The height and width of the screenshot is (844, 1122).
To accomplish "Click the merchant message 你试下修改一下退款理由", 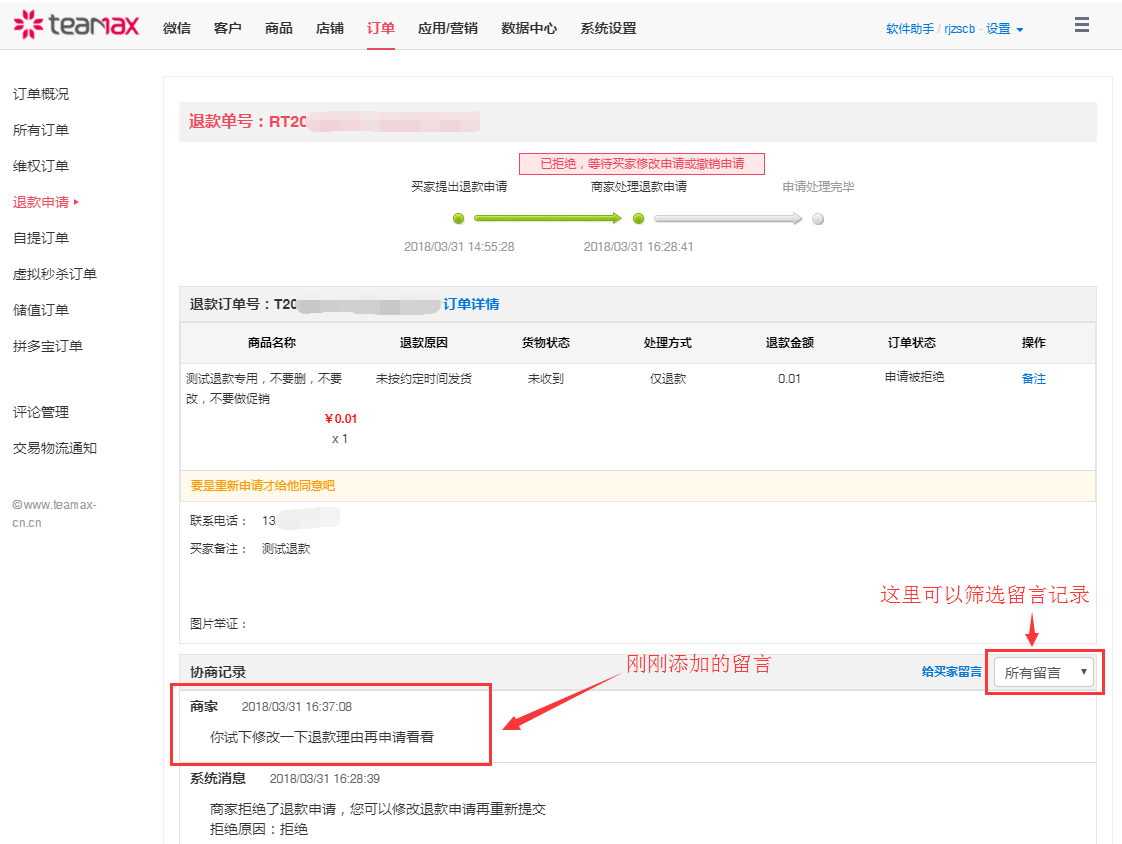I will click(x=322, y=737).
